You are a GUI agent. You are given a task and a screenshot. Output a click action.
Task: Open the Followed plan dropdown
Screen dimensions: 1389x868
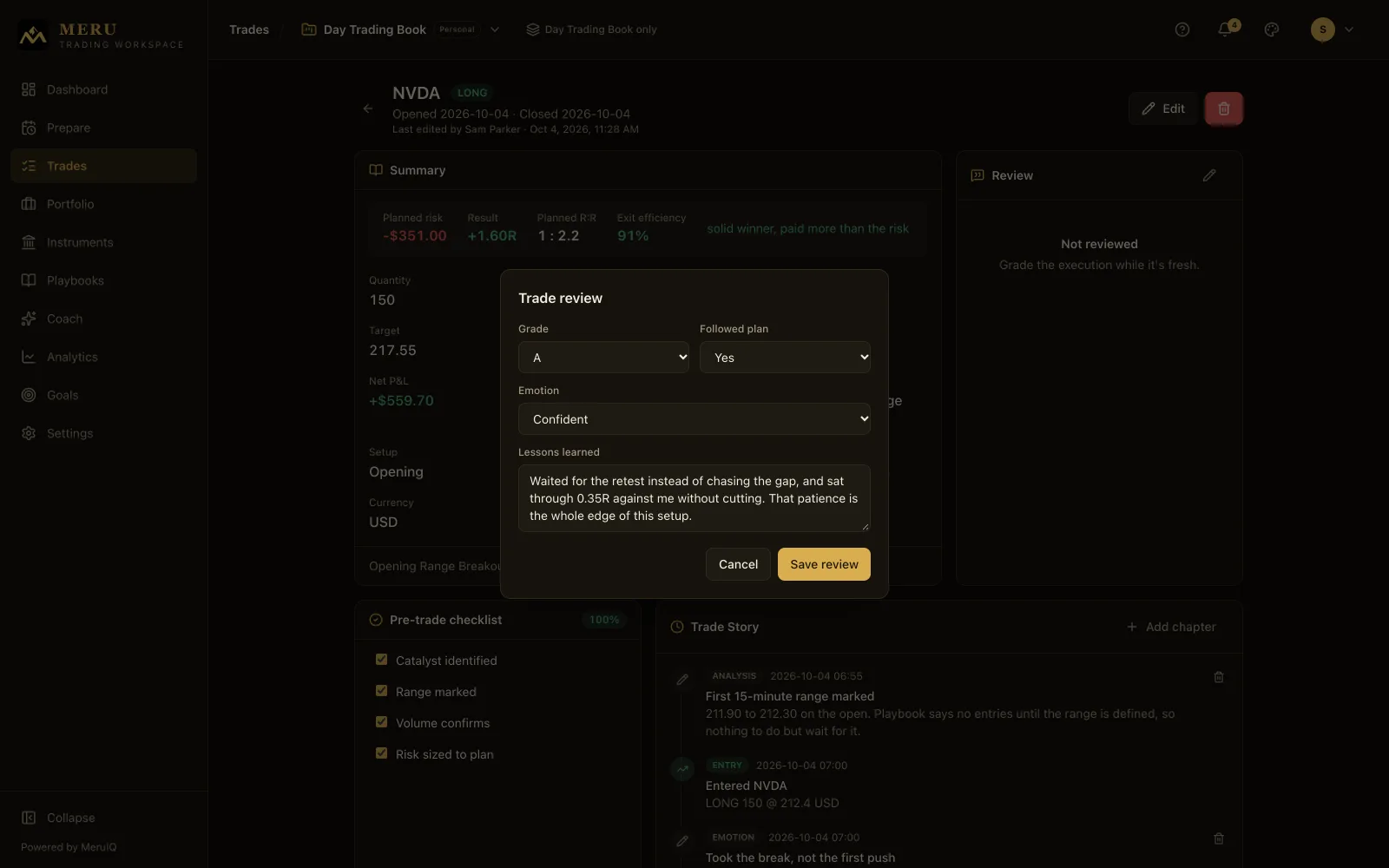[x=785, y=358]
